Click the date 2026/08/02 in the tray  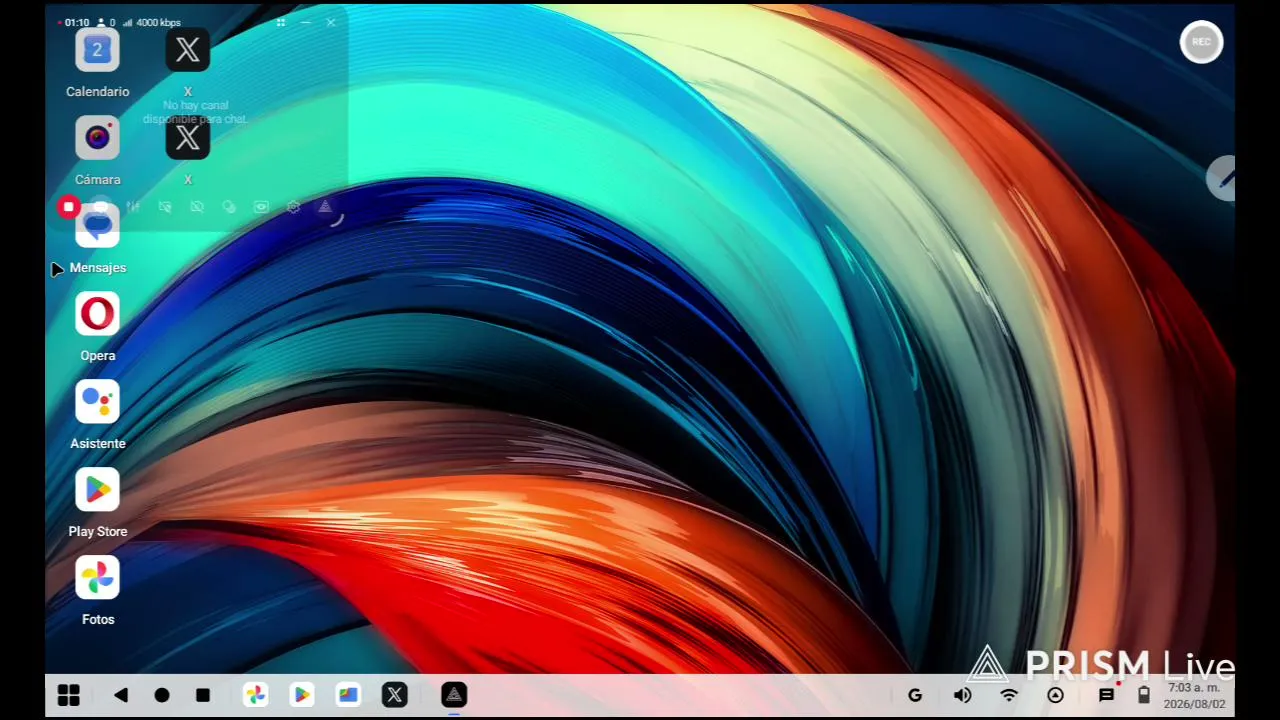click(x=1194, y=704)
